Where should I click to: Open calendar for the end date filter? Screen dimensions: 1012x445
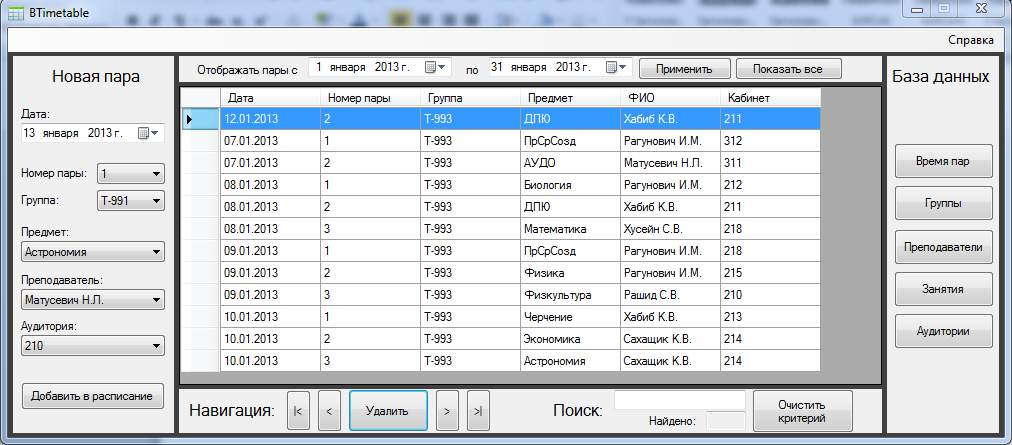tap(616, 67)
